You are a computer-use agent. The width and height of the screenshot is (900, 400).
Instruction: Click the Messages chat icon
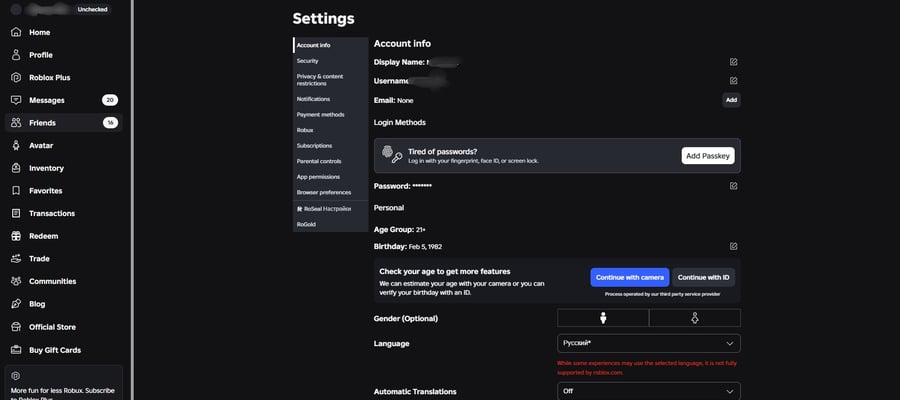(16, 100)
